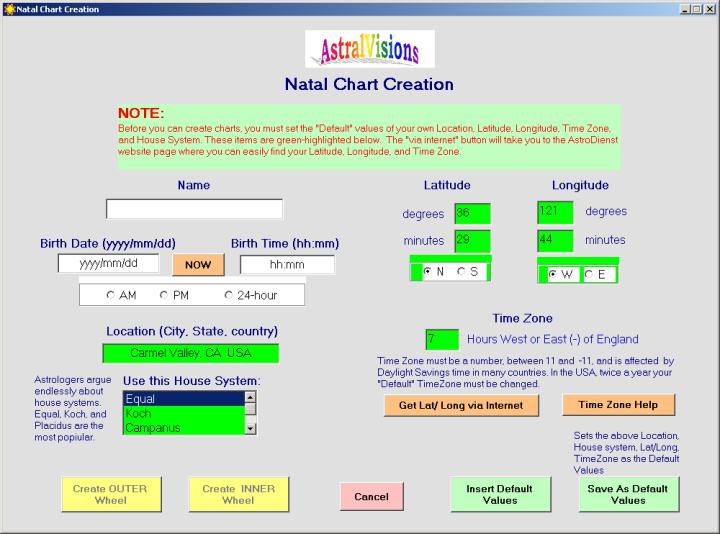This screenshot has width=720, height=534.
Task: Click the AstralVisions logo image
Action: click(x=370, y=49)
